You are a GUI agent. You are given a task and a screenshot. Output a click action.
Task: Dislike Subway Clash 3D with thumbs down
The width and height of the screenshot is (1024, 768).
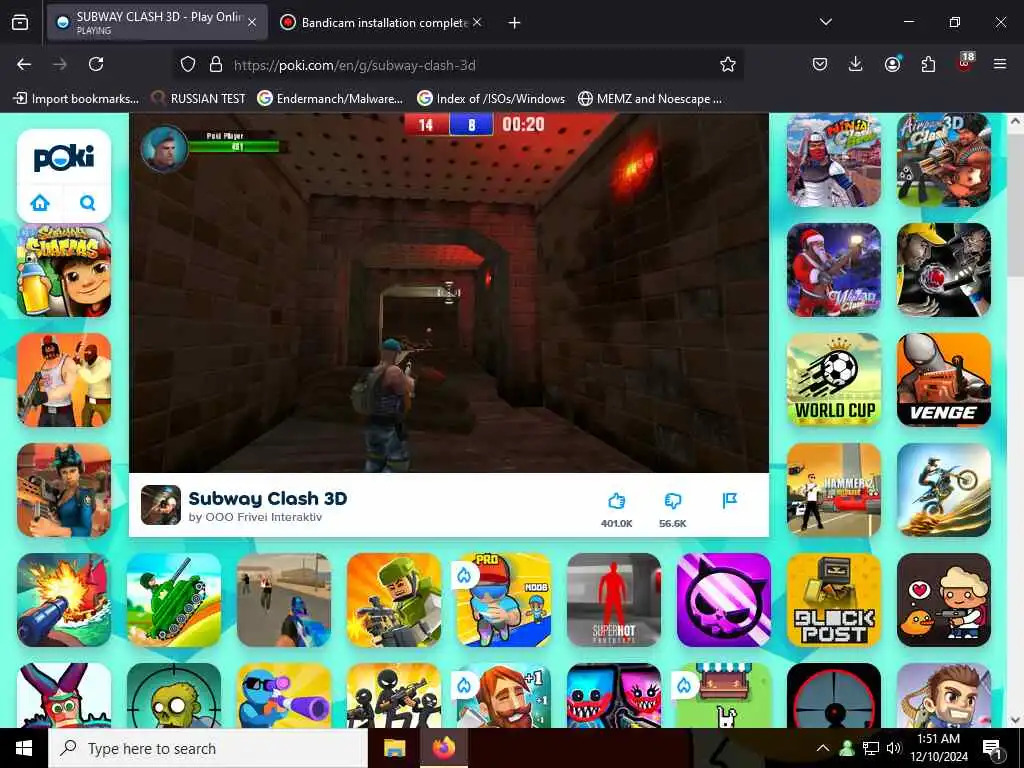click(673, 501)
